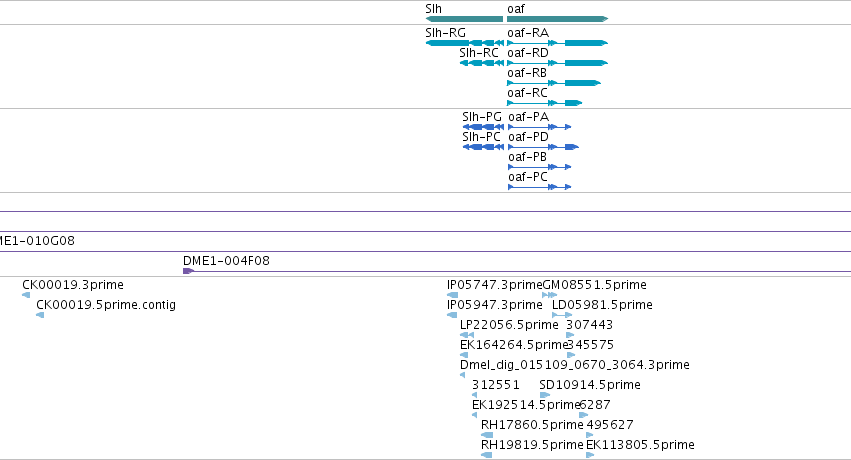Click the LD05981.5prime arrow glyph
Screen dimensions: 851x460
pyautogui.click(x=562, y=315)
